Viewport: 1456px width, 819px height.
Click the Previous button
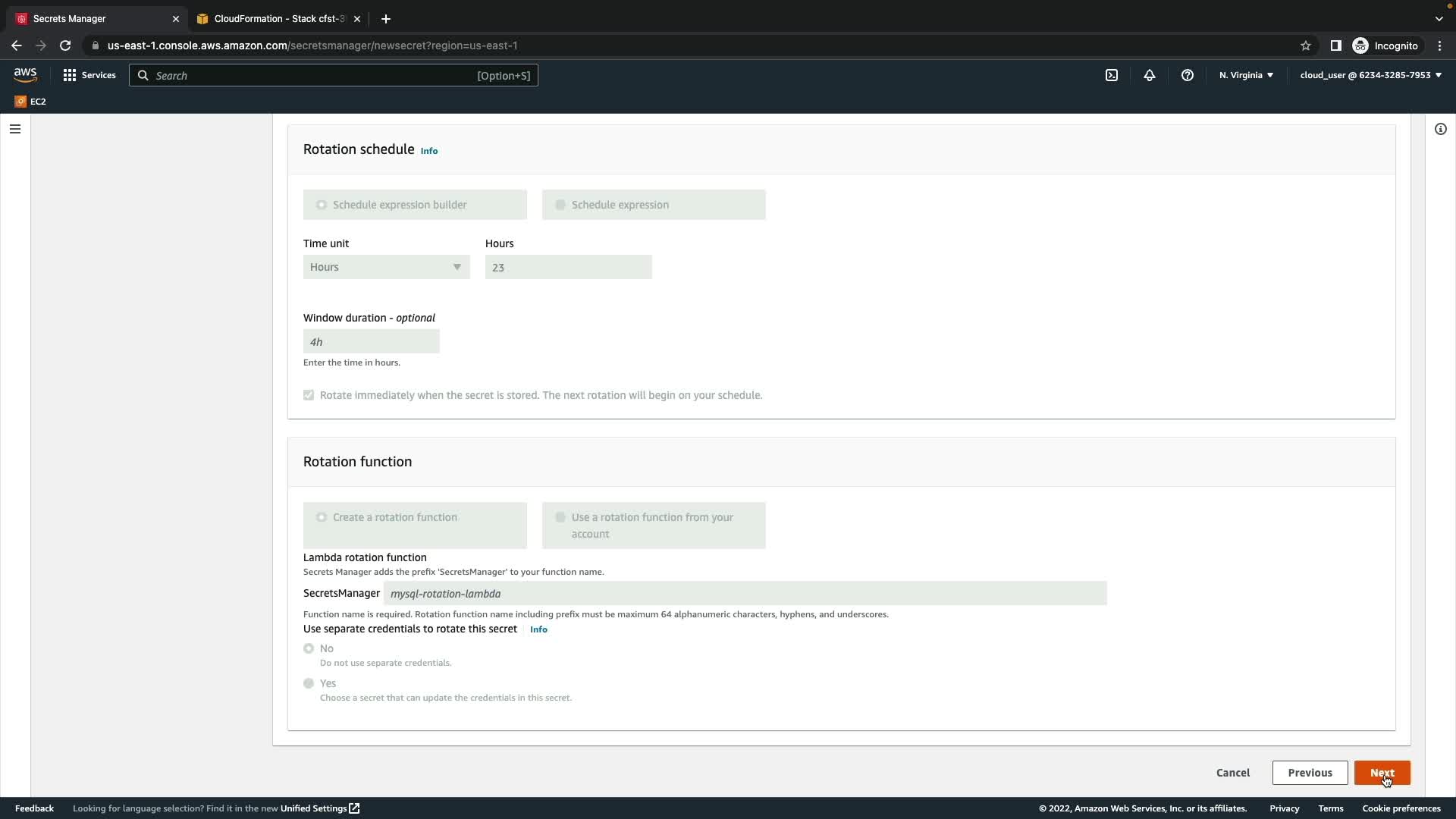tap(1310, 773)
